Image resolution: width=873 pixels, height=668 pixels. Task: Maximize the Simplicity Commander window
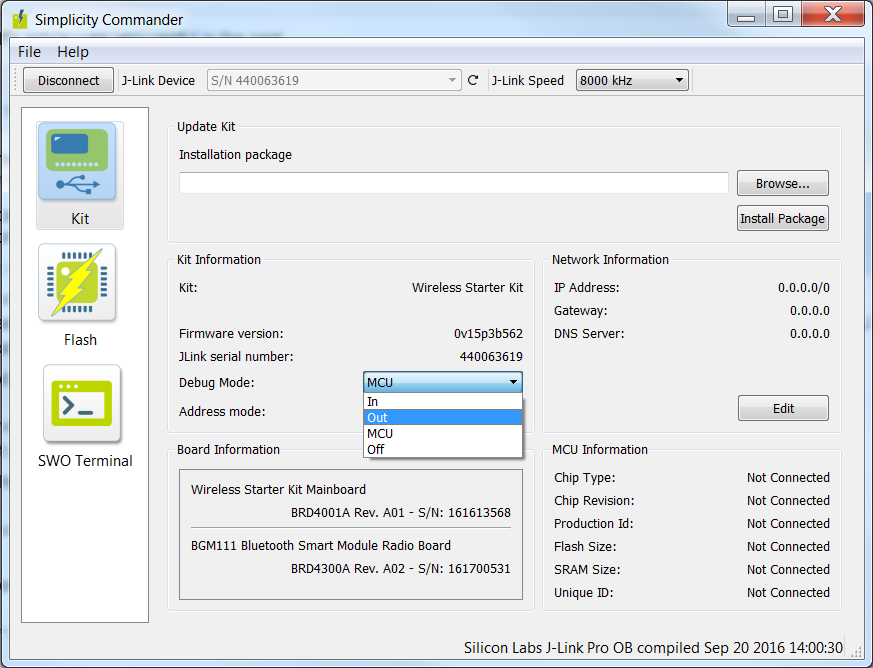[x=783, y=14]
